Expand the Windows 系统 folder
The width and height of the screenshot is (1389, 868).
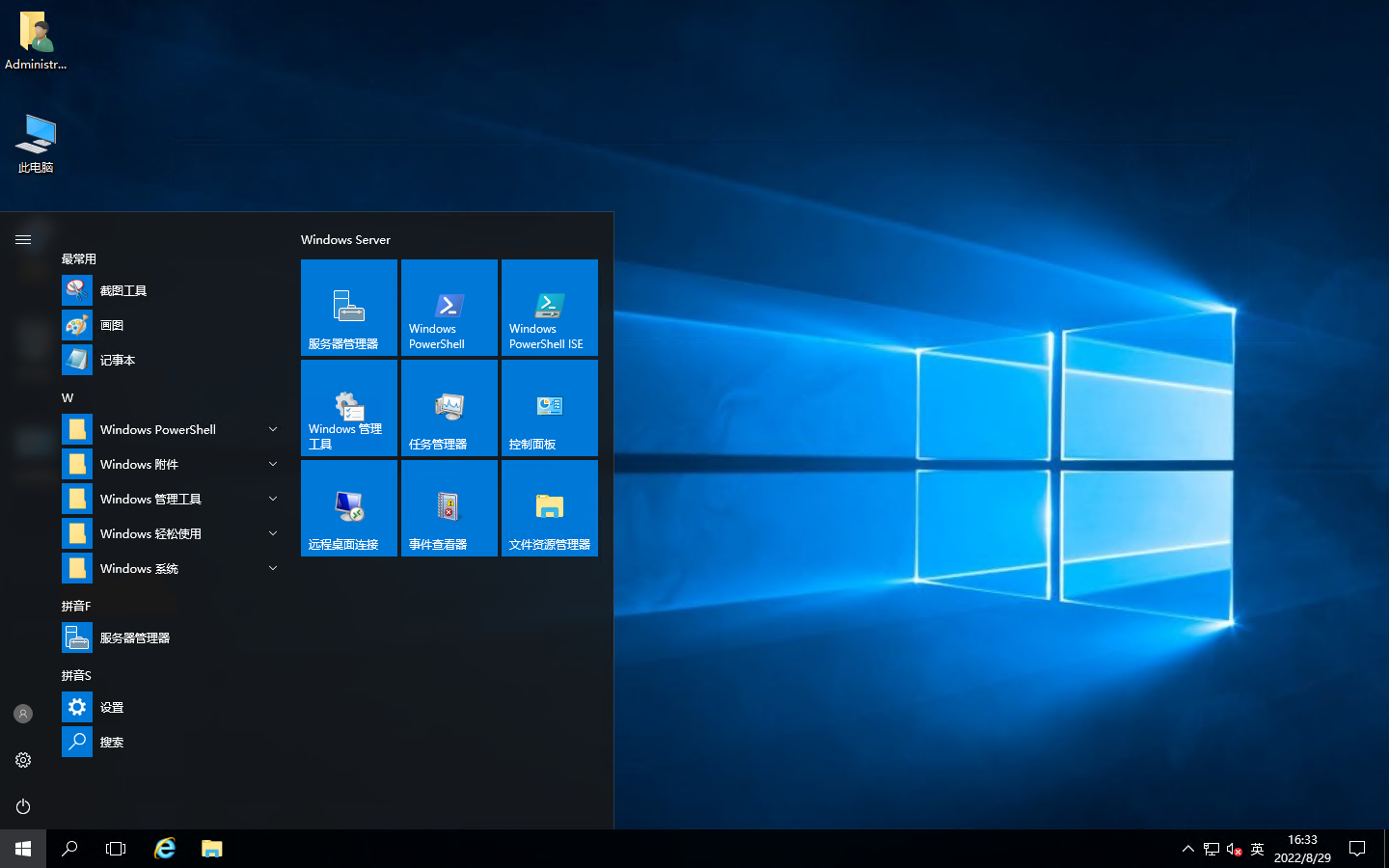pyautogui.click(x=174, y=568)
